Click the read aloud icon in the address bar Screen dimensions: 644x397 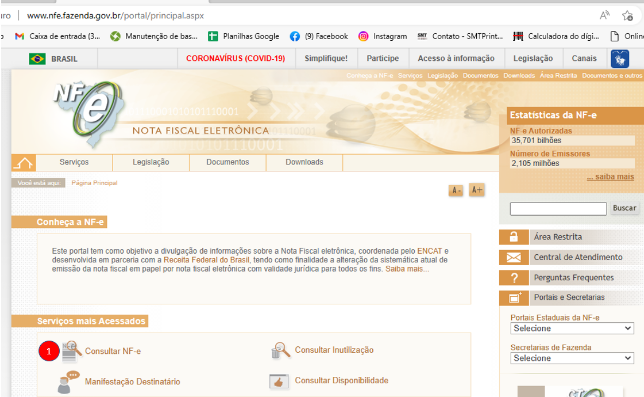604,16
